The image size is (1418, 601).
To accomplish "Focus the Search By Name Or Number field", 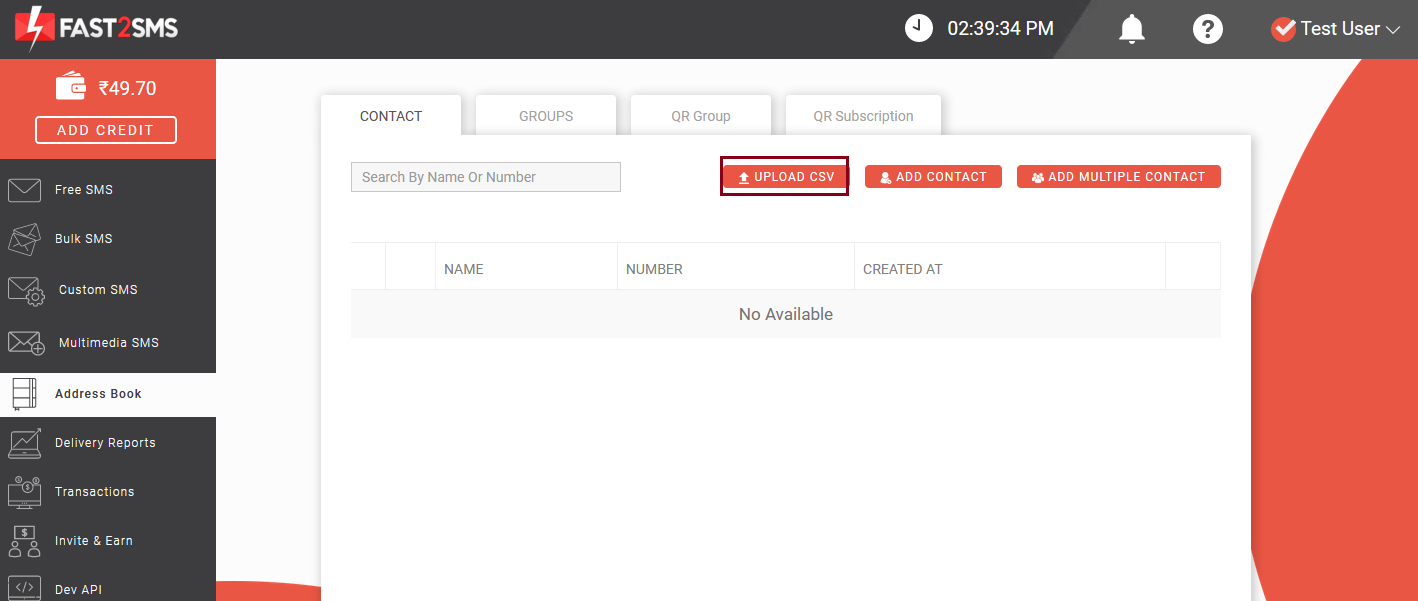I will click(x=486, y=177).
